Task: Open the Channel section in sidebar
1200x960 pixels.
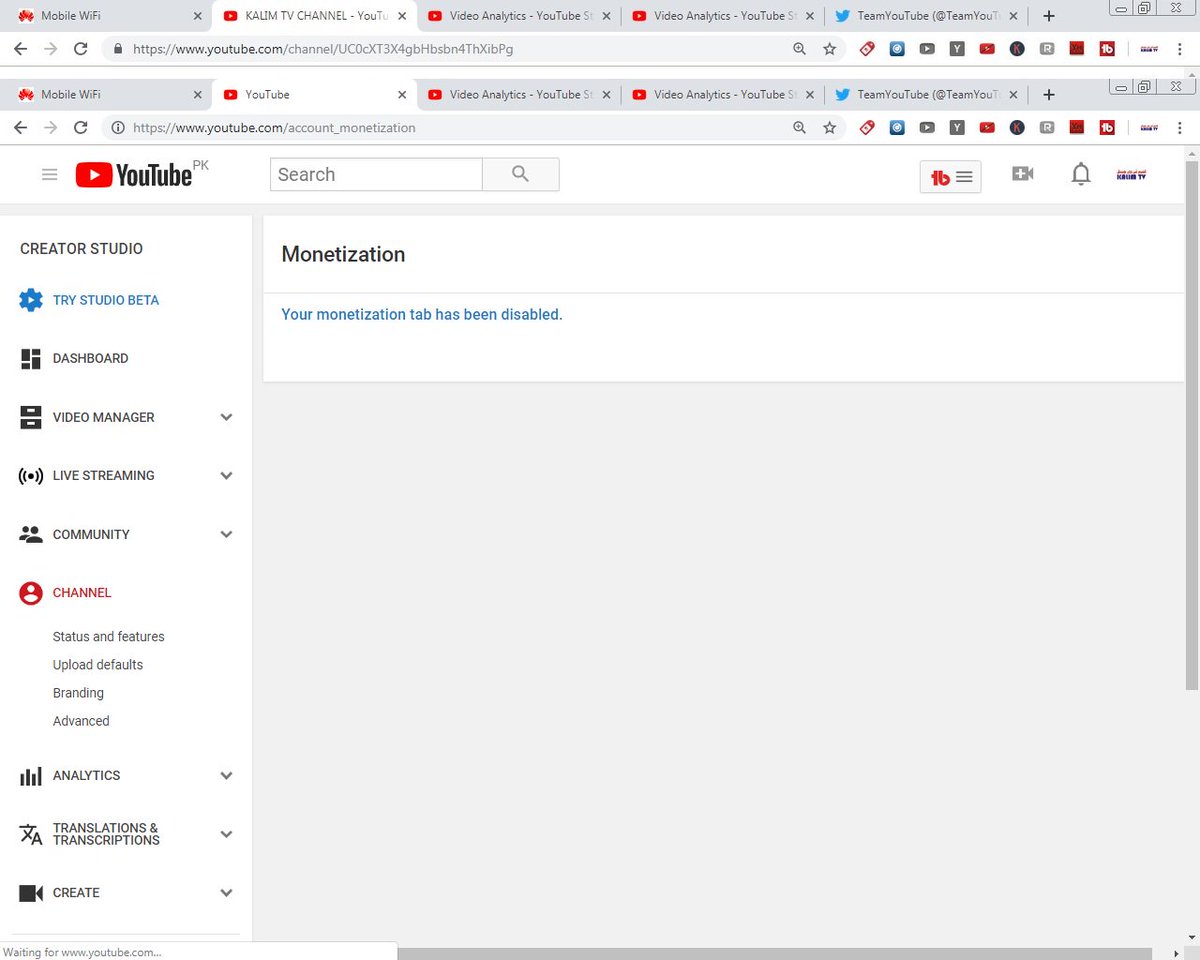Action: click(65, 593)
